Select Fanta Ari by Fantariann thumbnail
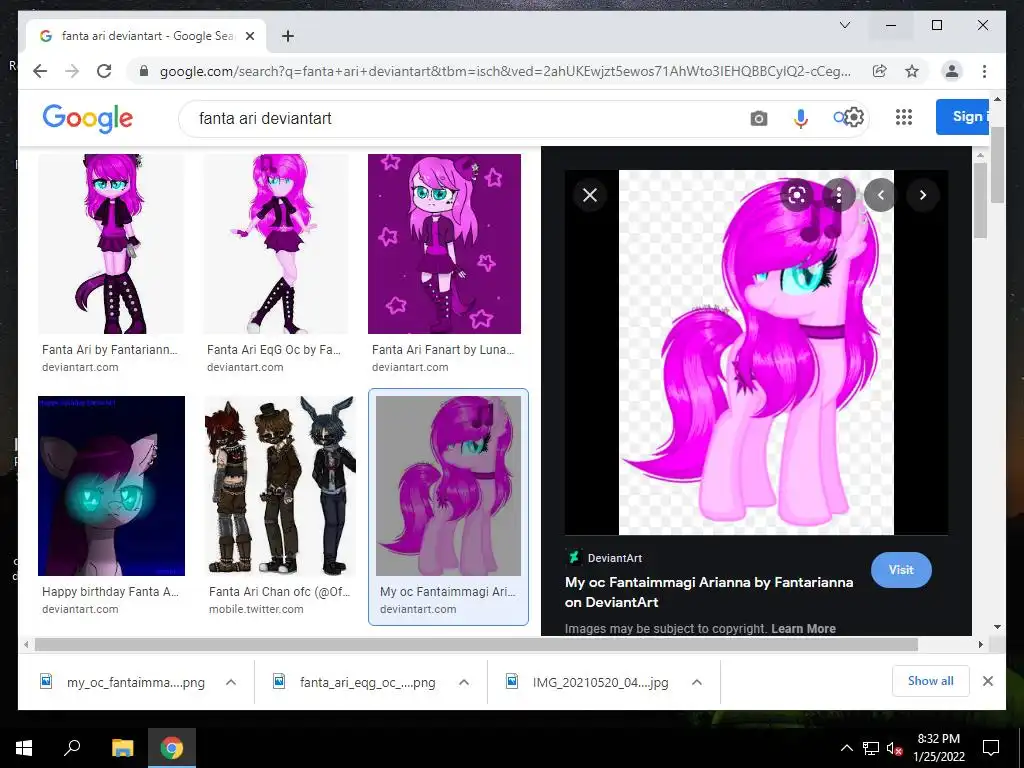Image resolution: width=1024 pixels, height=768 pixels. click(111, 244)
